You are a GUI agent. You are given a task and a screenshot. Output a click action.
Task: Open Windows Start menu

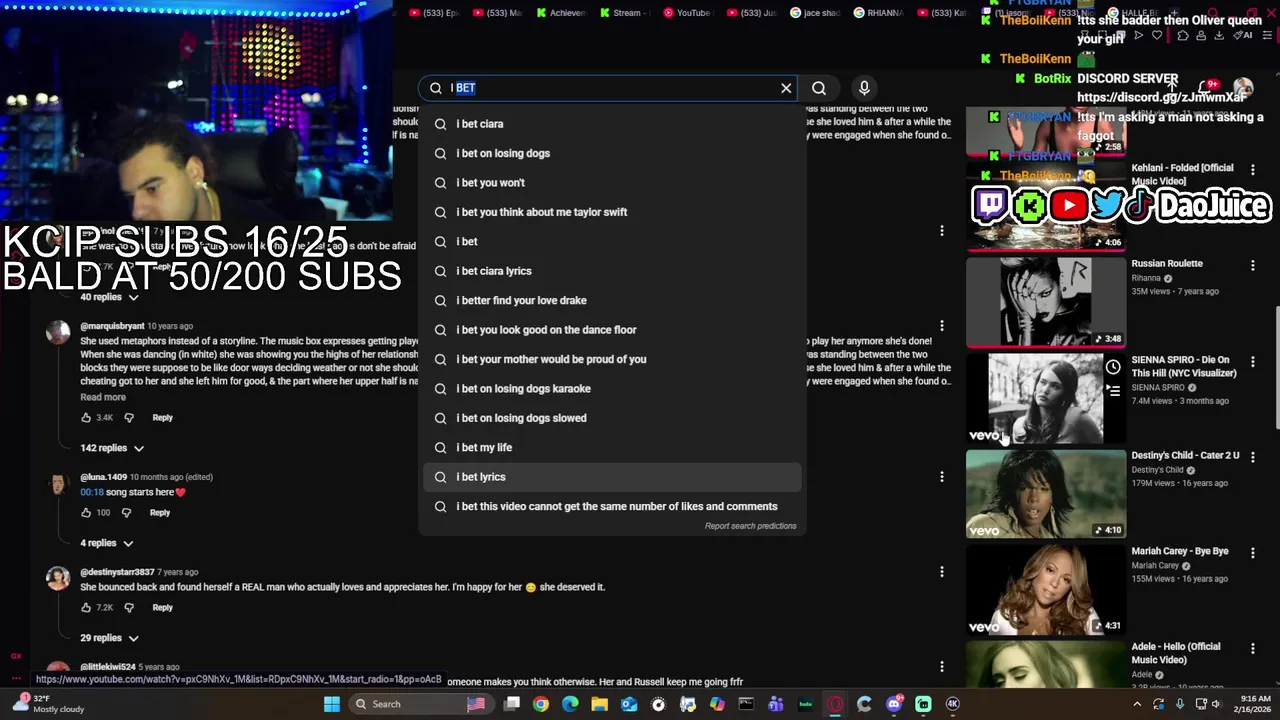pos(332,704)
